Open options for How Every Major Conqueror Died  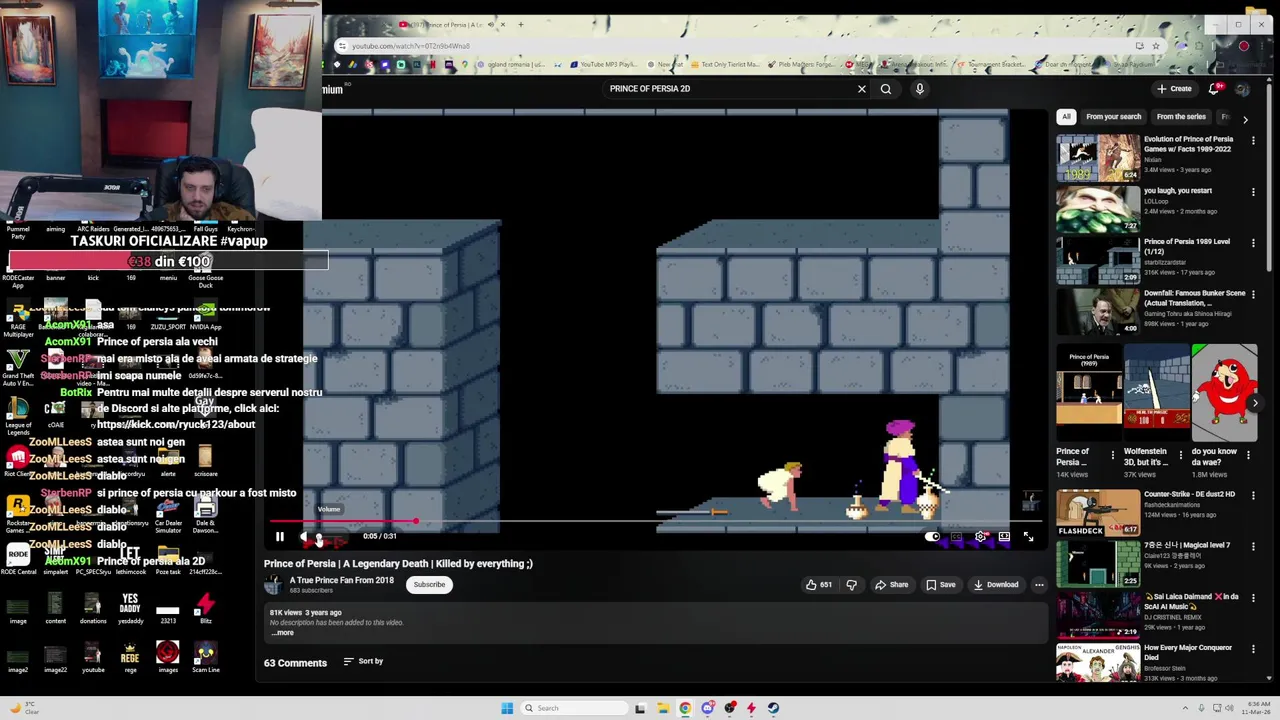coord(1253,649)
